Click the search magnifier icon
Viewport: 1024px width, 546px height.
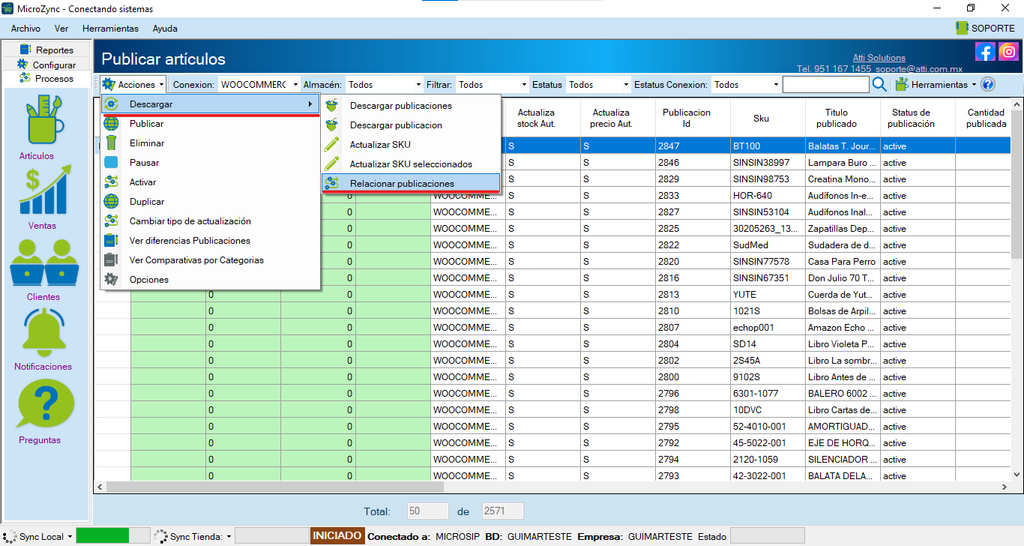pyautogui.click(x=879, y=84)
